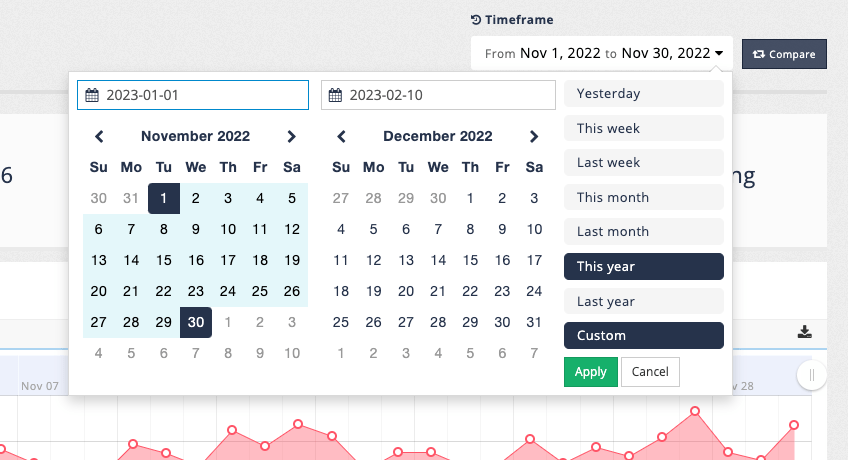The image size is (848, 460).
Task: Click the November 2022 month title
Action: [195, 136]
